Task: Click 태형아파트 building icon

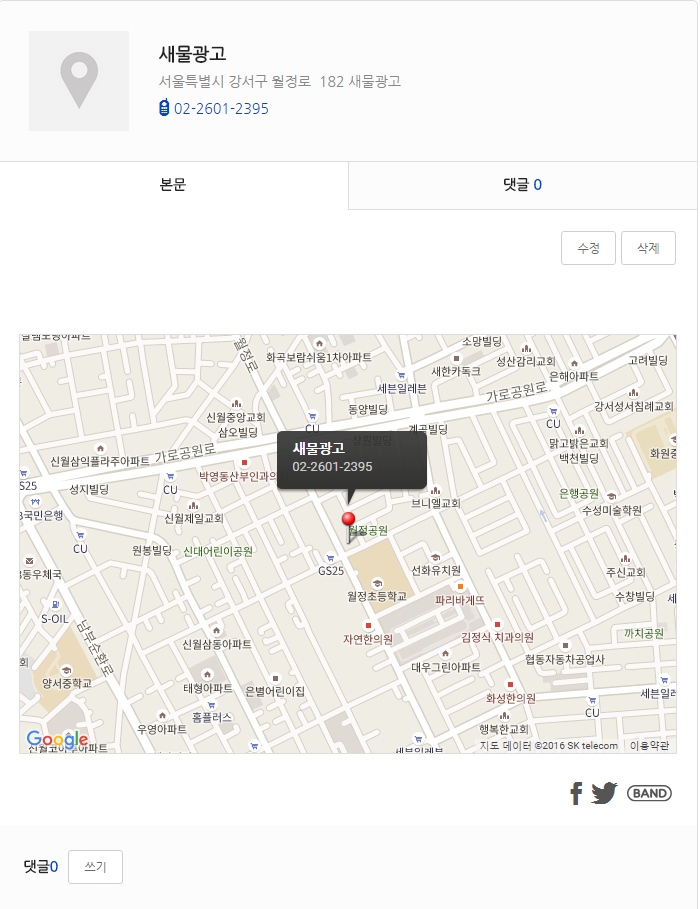Action: 207,674
